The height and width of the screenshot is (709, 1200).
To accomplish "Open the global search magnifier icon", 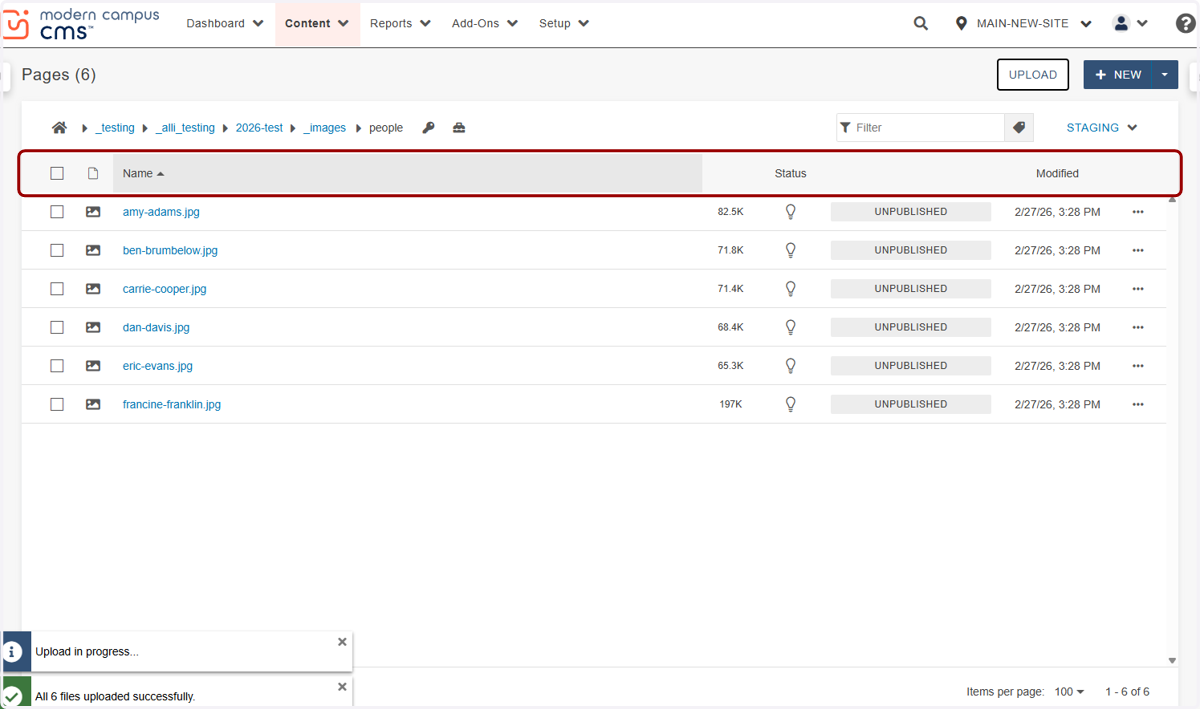I will 921,23.
